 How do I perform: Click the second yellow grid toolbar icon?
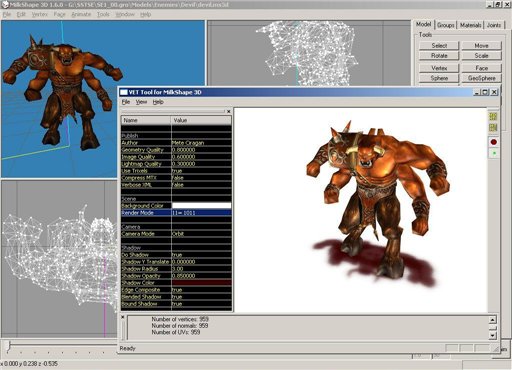tap(493, 127)
